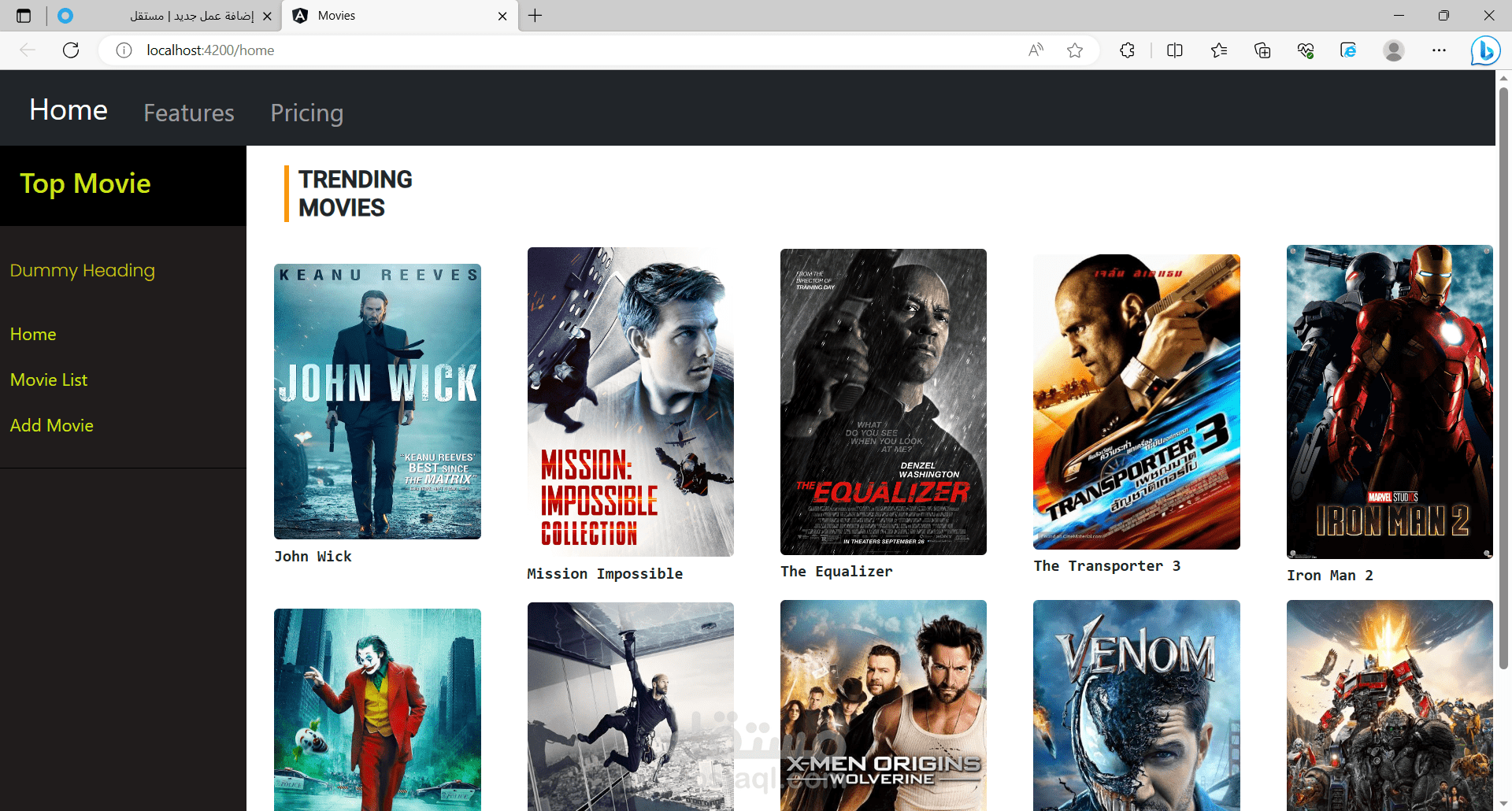Screen dimensions: 1512x811
Task: Click the Top Movie sidebar title
Action: 85,183
